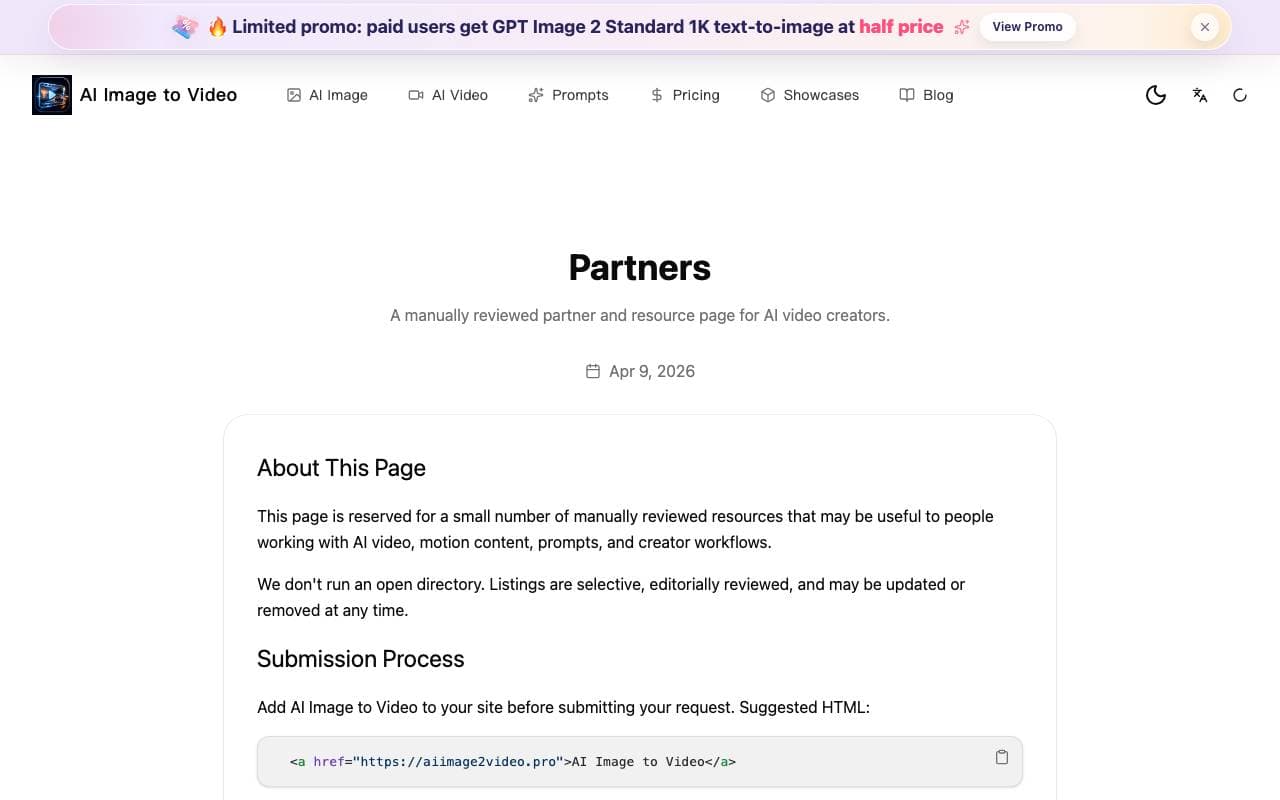Toggle dark mode with the moon icon
Viewport: 1280px width, 800px height.
1156,95
